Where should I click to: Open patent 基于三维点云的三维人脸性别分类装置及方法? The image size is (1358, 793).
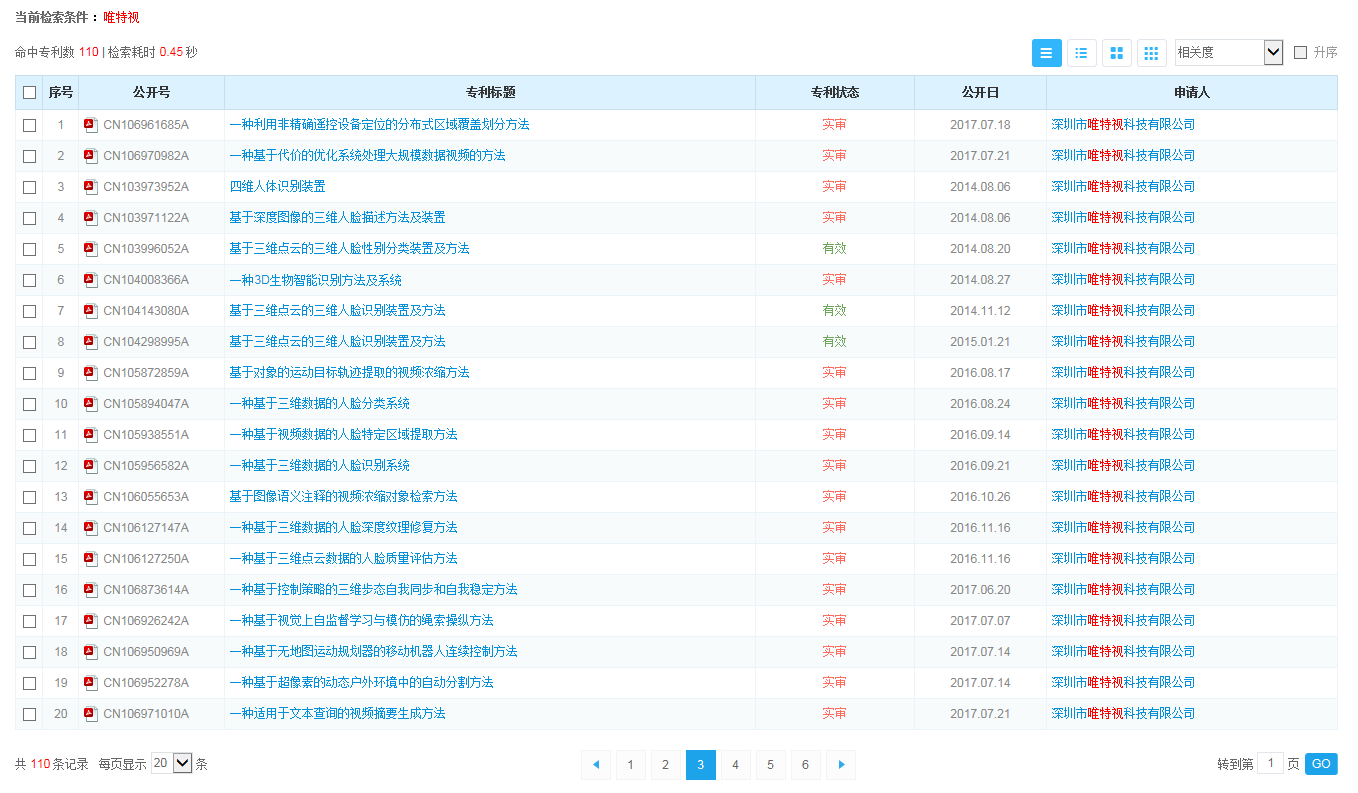click(x=349, y=249)
